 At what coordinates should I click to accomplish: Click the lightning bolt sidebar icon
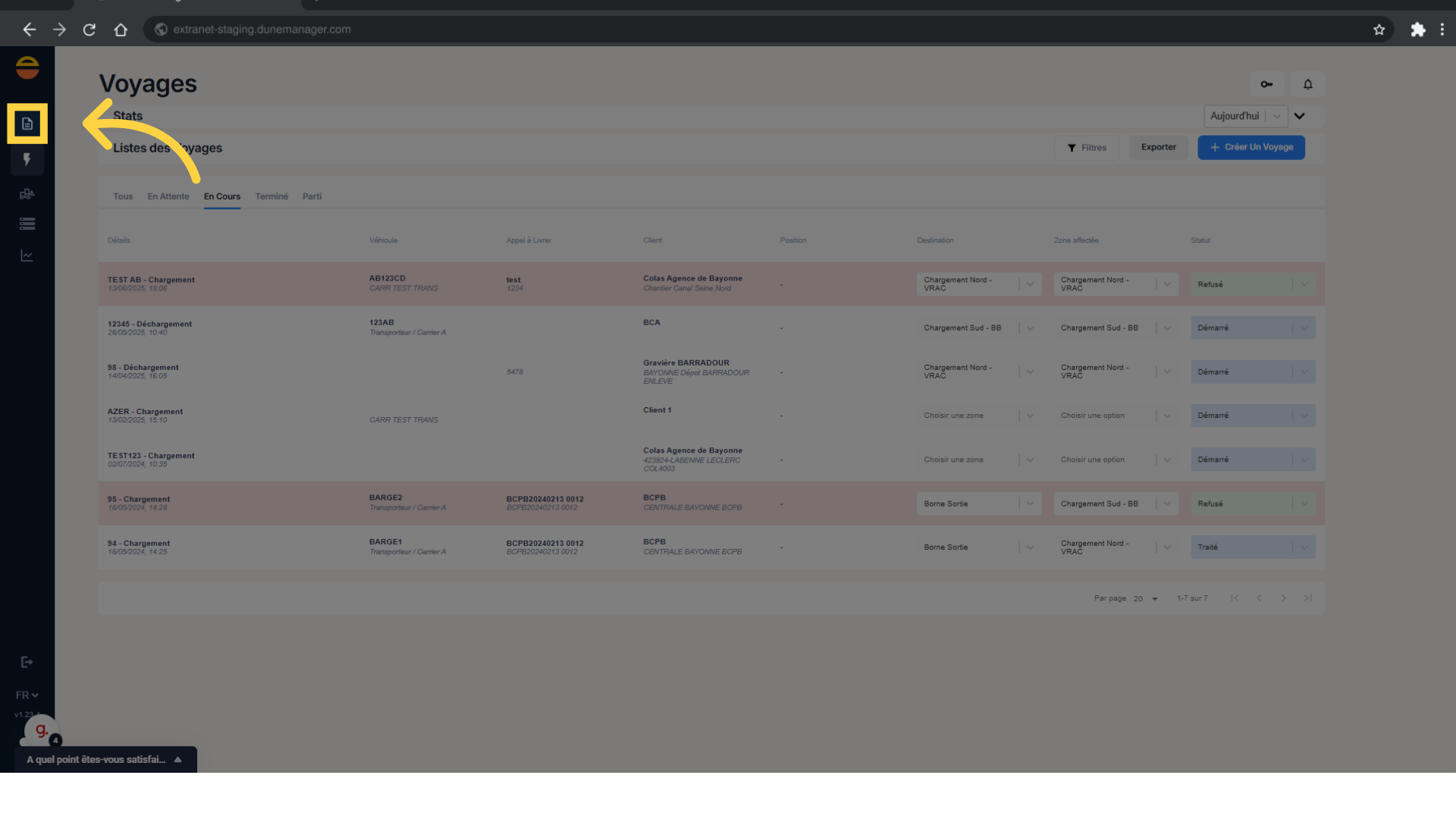click(27, 160)
